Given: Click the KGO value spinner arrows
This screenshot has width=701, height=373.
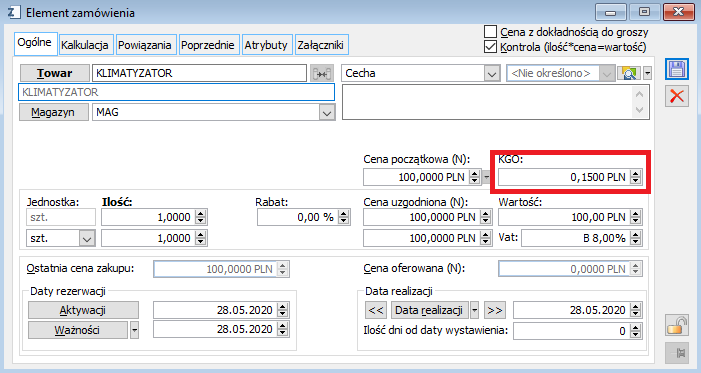Looking at the screenshot, I should tap(635, 177).
